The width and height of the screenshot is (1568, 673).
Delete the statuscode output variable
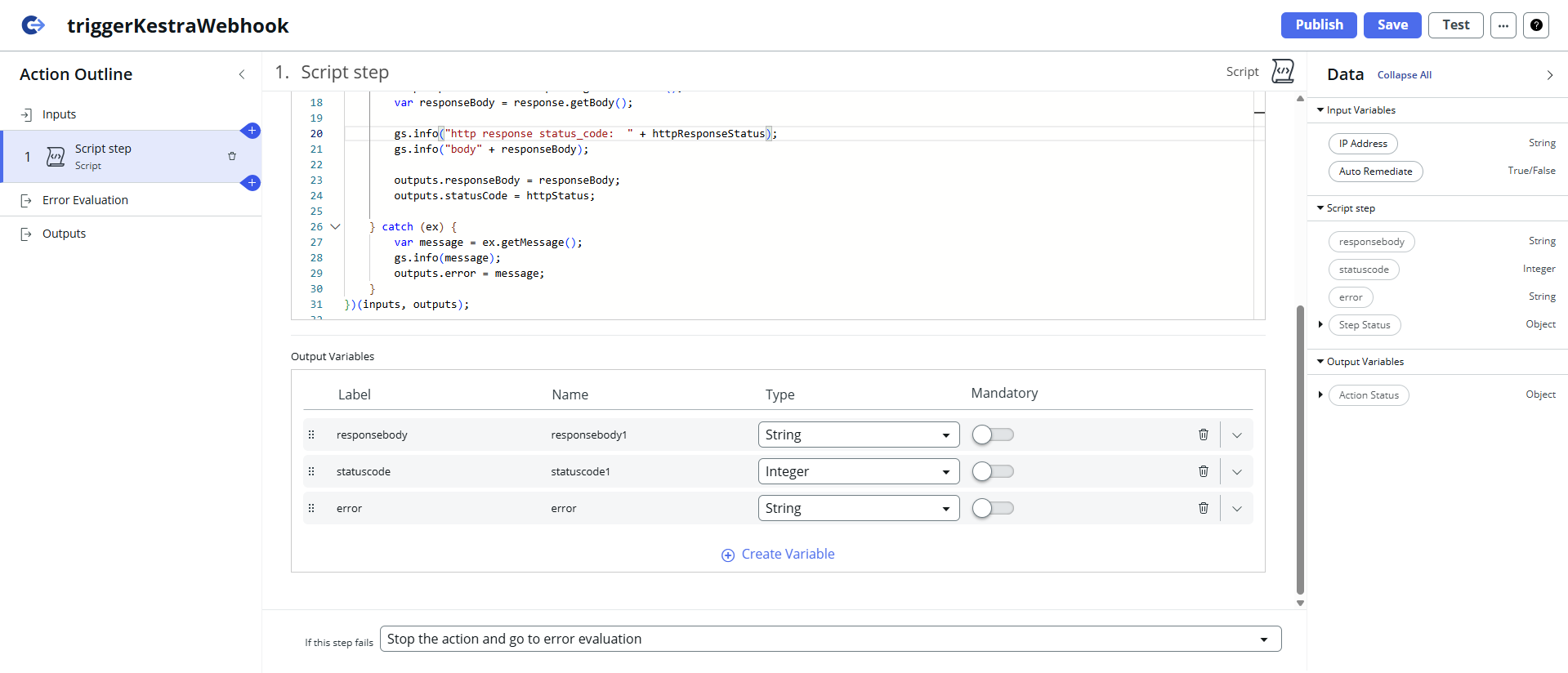click(1203, 471)
